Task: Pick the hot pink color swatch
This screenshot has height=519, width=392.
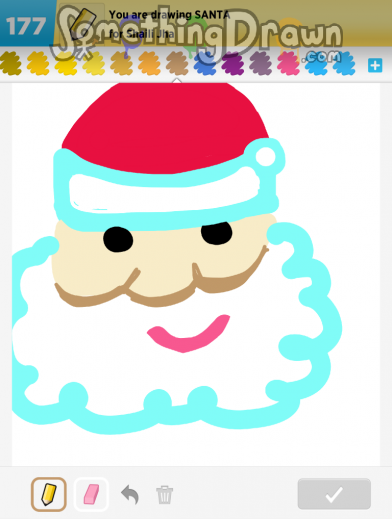Action: (288, 63)
